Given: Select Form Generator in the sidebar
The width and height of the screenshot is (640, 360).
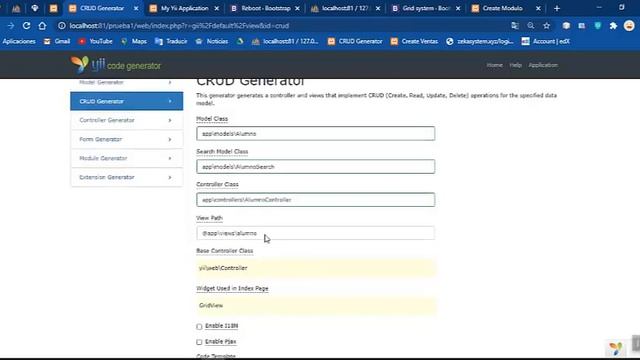Looking at the screenshot, I should coord(127,139).
